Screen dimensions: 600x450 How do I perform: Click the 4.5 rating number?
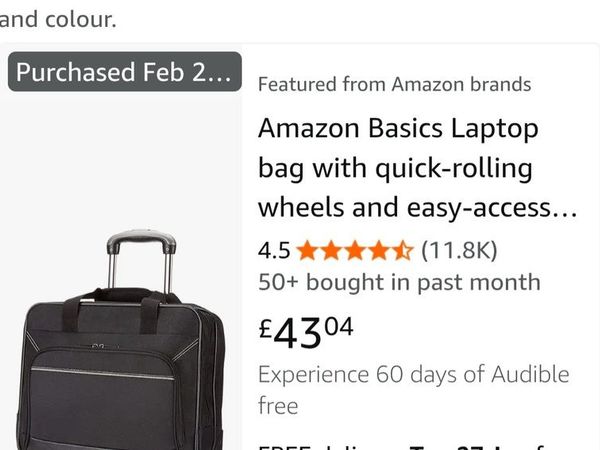point(274,249)
